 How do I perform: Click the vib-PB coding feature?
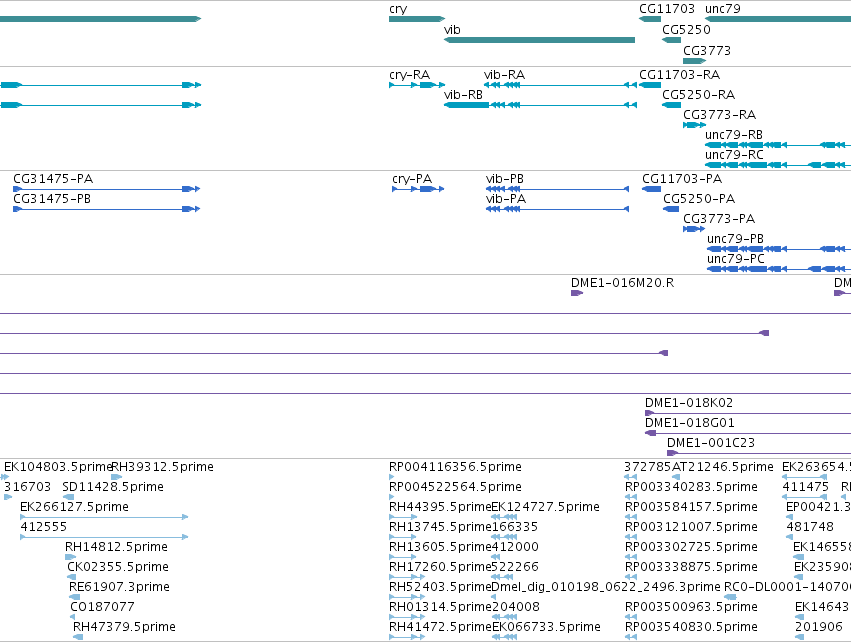(x=557, y=189)
